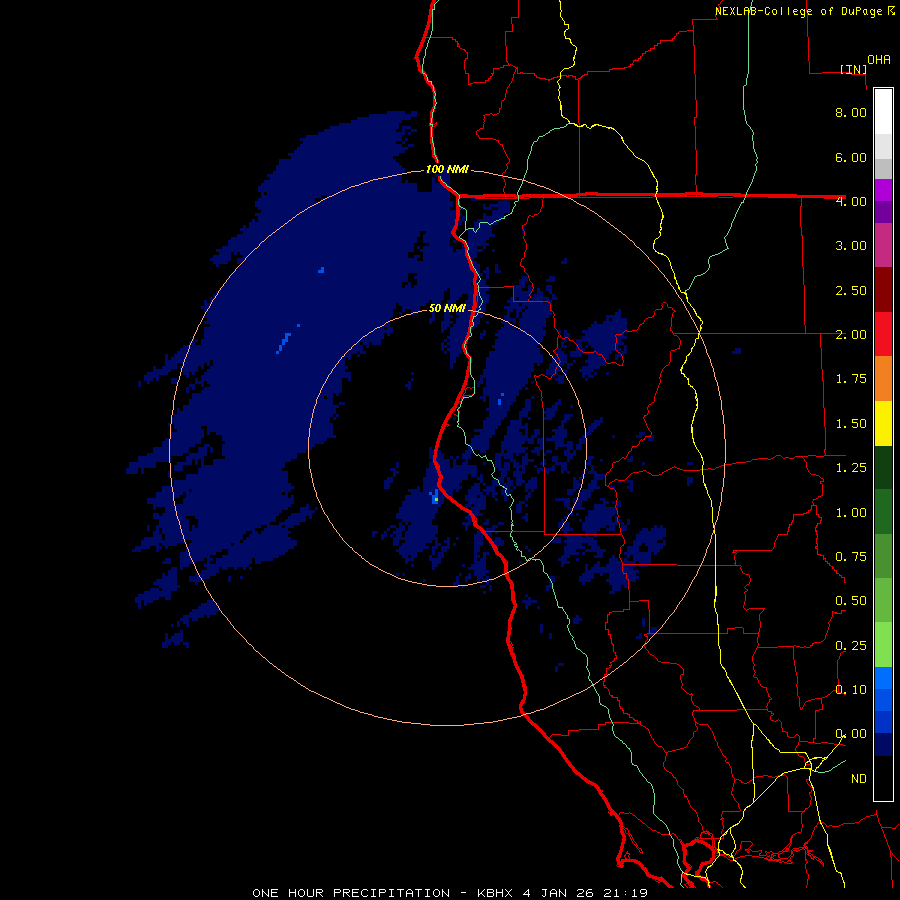Click the 0.10 legend value
900x900 pixels.
(851, 690)
